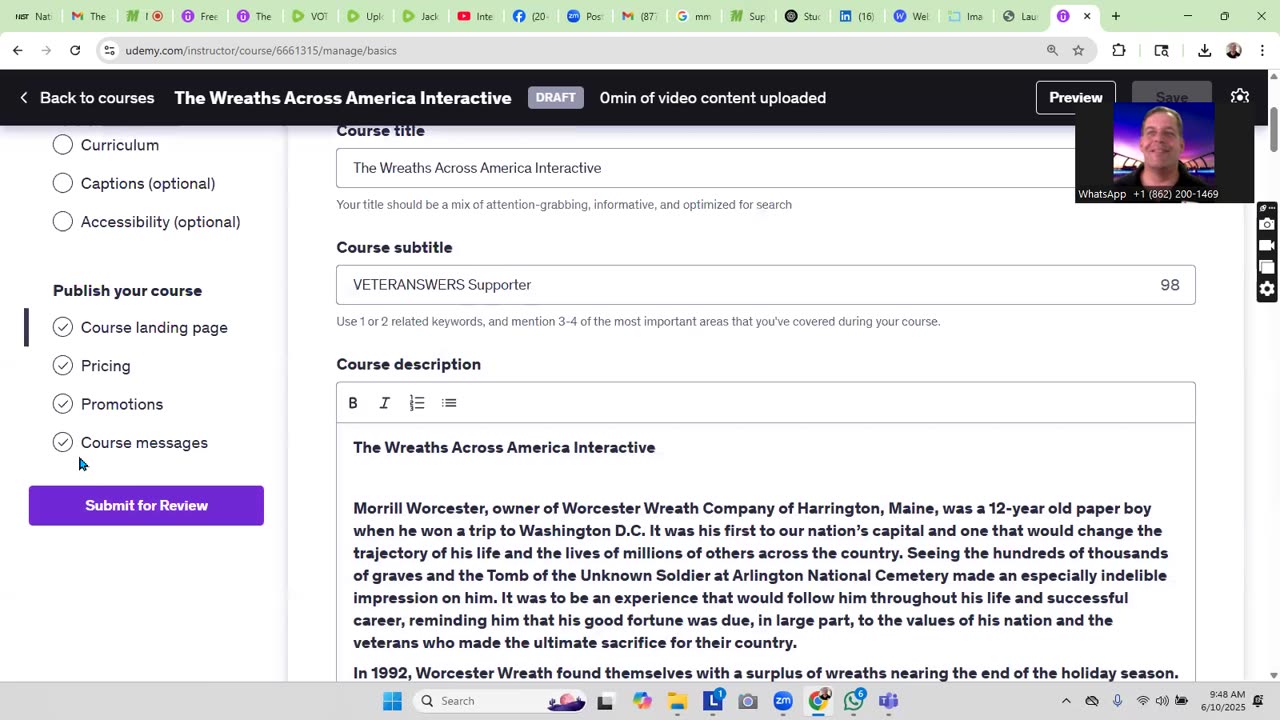Open the Windows Start menu
Viewport: 1280px width, 720px height.
(x=392, y=701)
